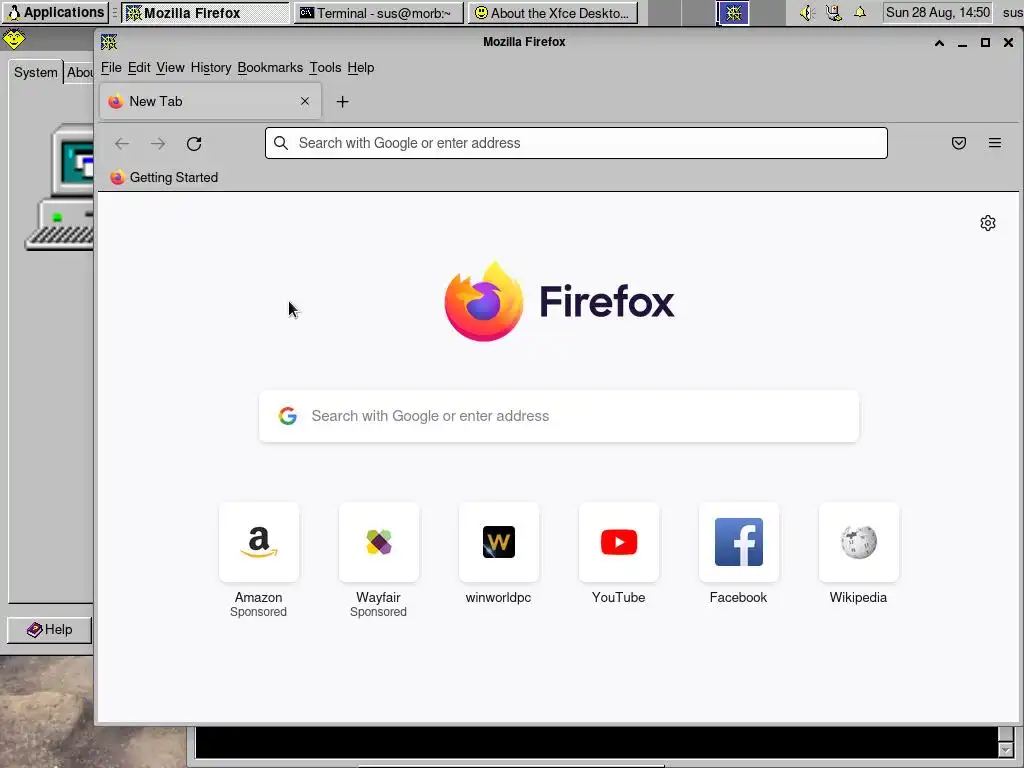Viewport: 1024px width, 768px height.
Task: Go forward with the forward arrow
Action: 158,144
